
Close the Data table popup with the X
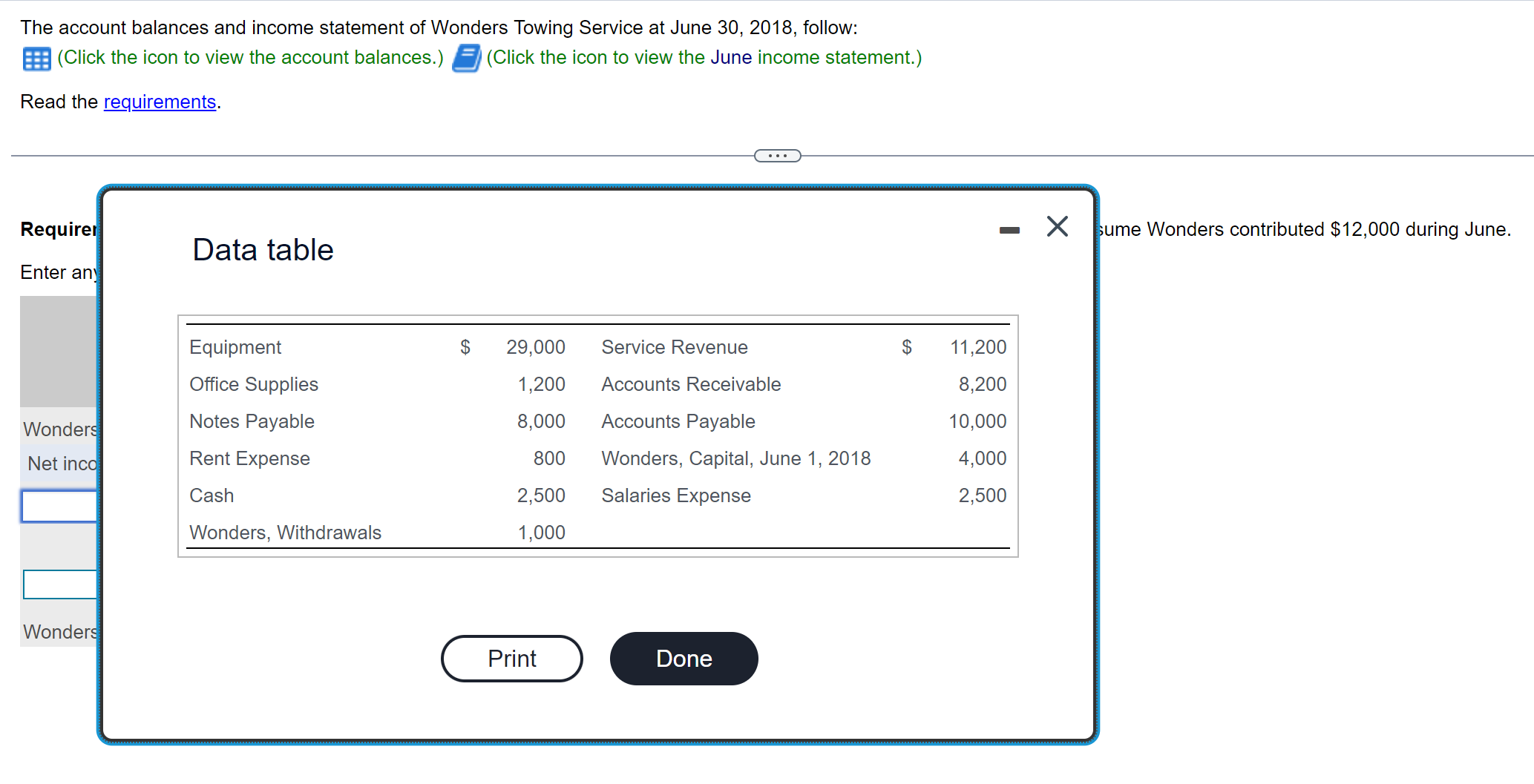point(1057,227)
